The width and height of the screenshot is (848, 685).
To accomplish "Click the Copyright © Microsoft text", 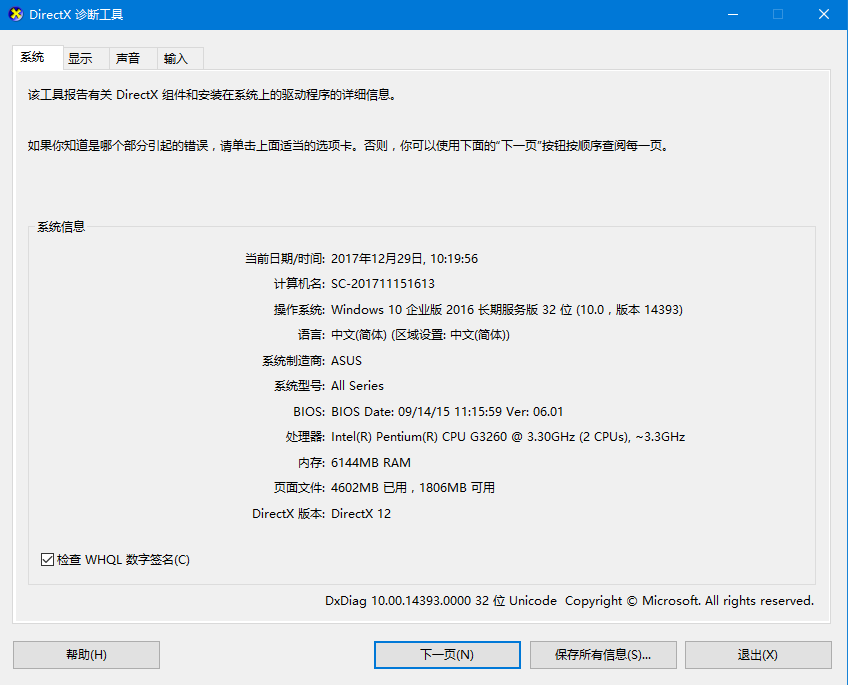I will click(x=689, y=601).
